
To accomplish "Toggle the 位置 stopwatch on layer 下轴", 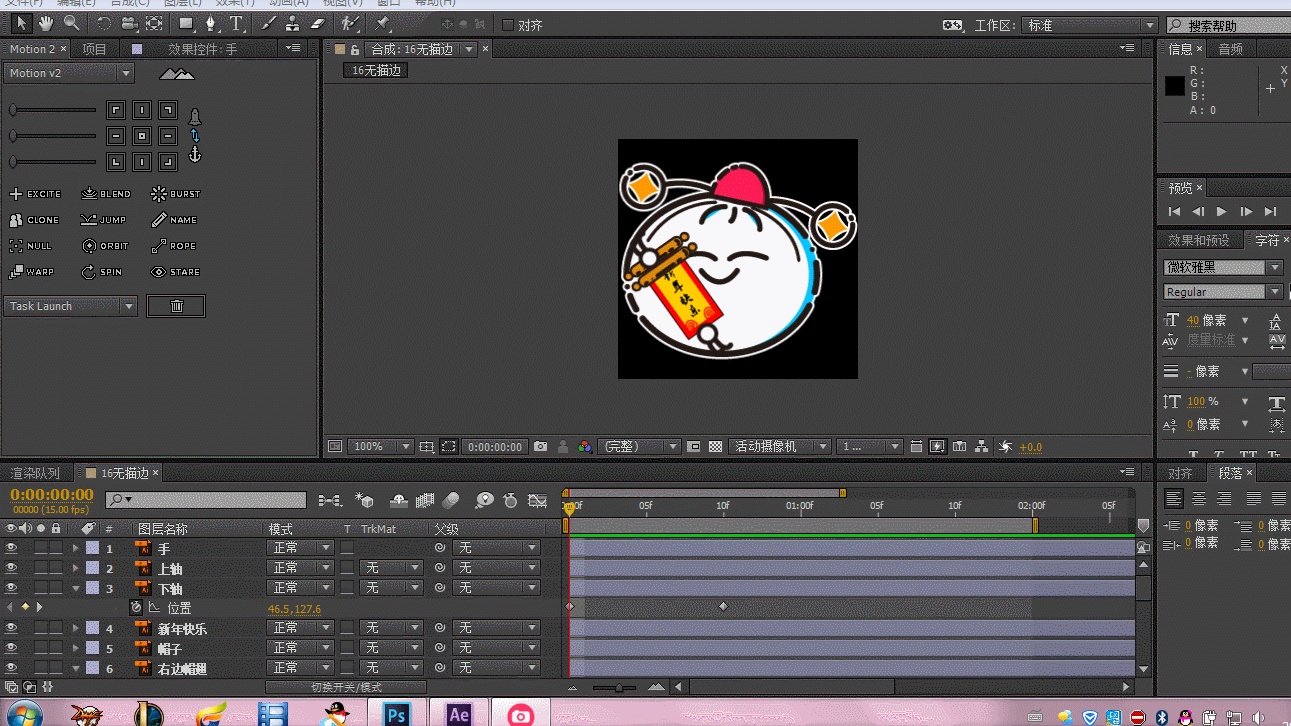I will 136,607.
